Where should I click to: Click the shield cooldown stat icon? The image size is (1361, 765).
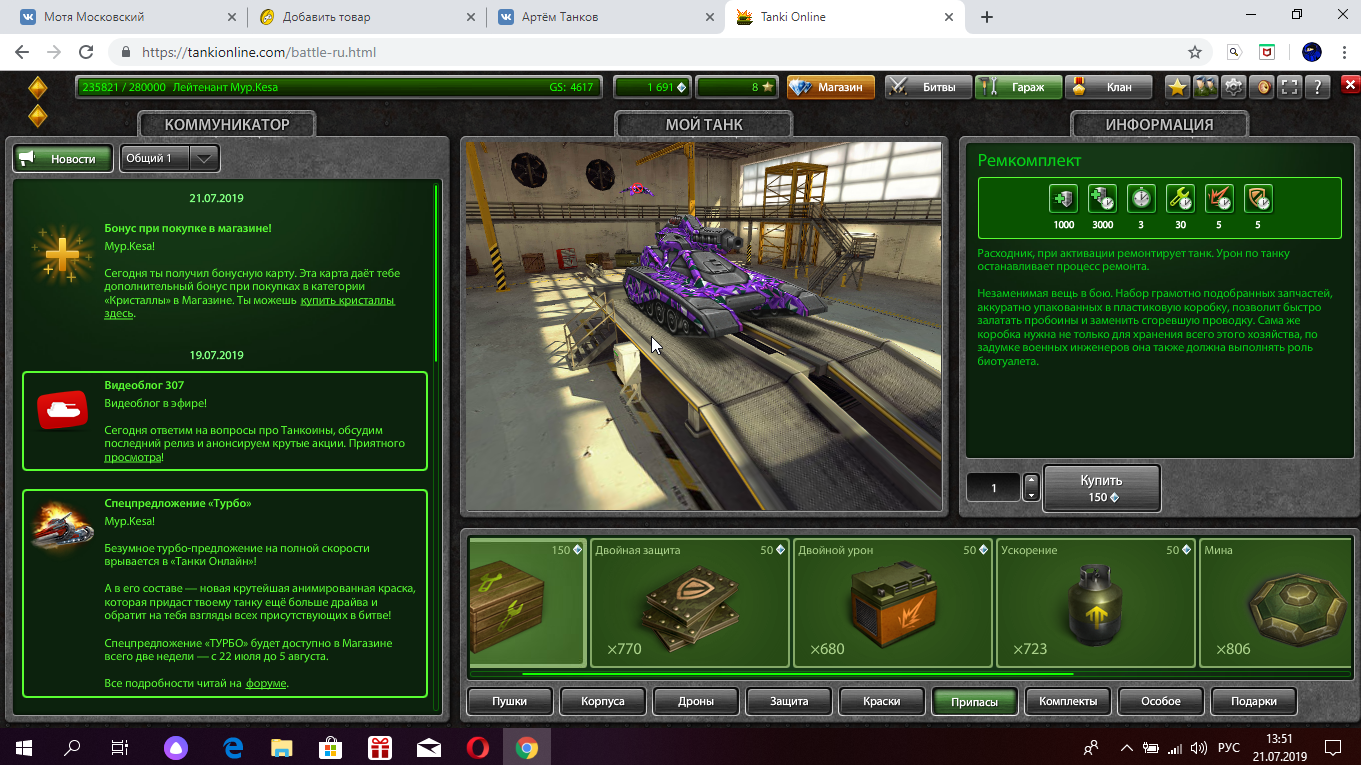coord(1258,198)
